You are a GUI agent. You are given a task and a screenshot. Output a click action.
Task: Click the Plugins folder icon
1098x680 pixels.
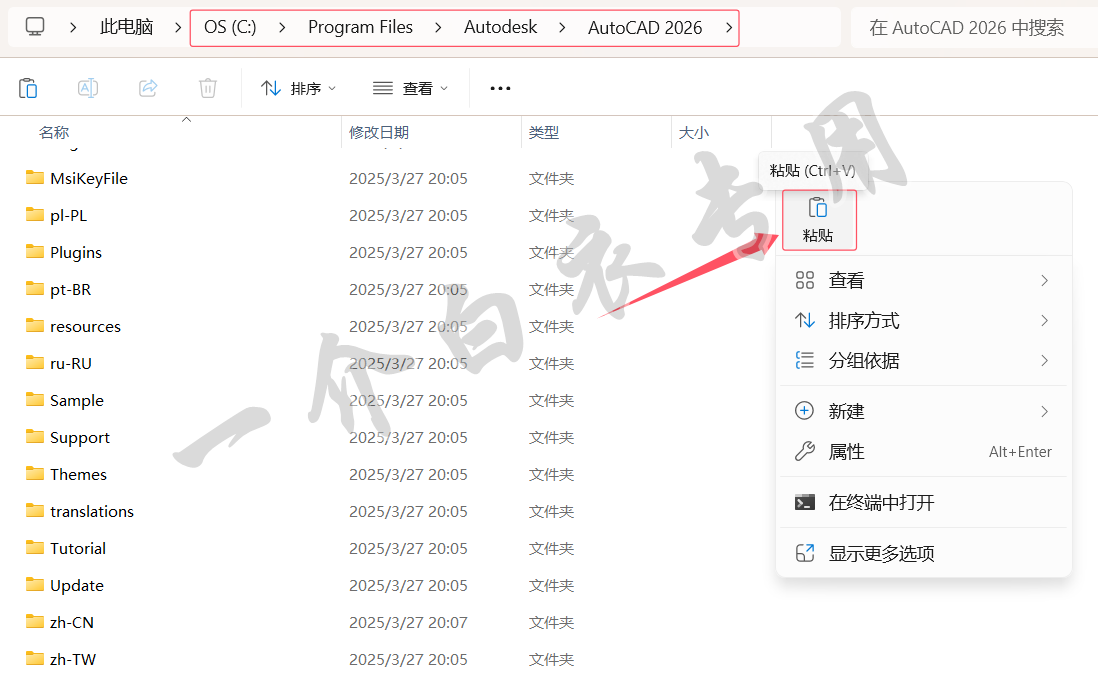(34, 251)
